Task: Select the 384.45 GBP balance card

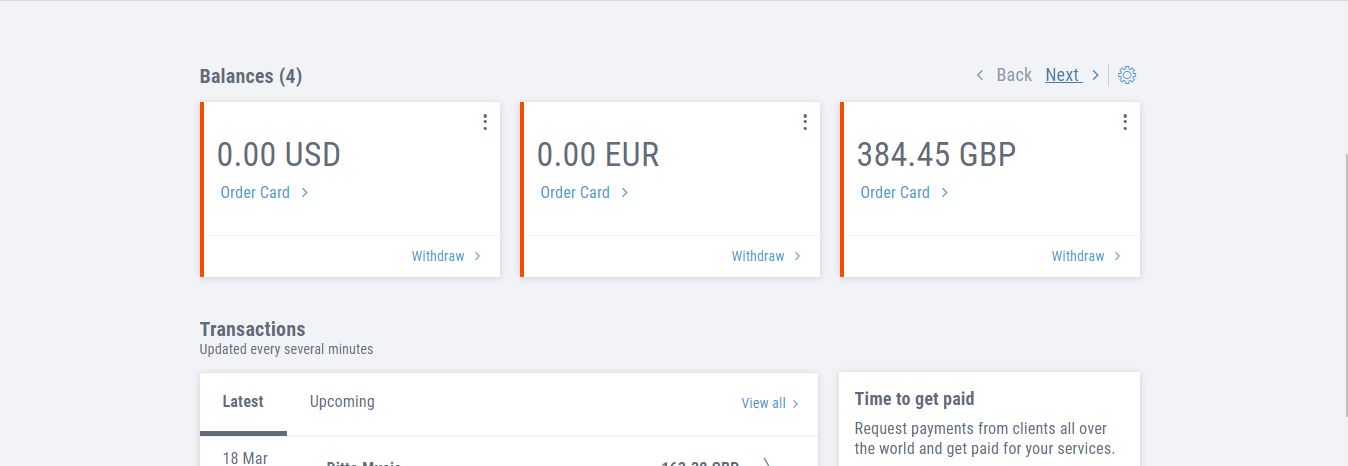Action: (990, 189)
